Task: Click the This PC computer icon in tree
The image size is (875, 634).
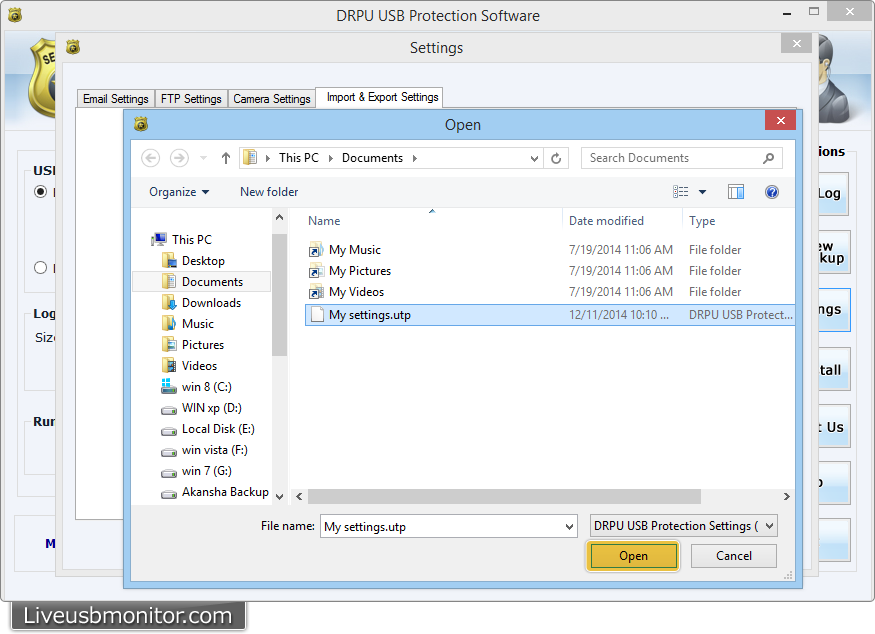Action: [159, 239]
